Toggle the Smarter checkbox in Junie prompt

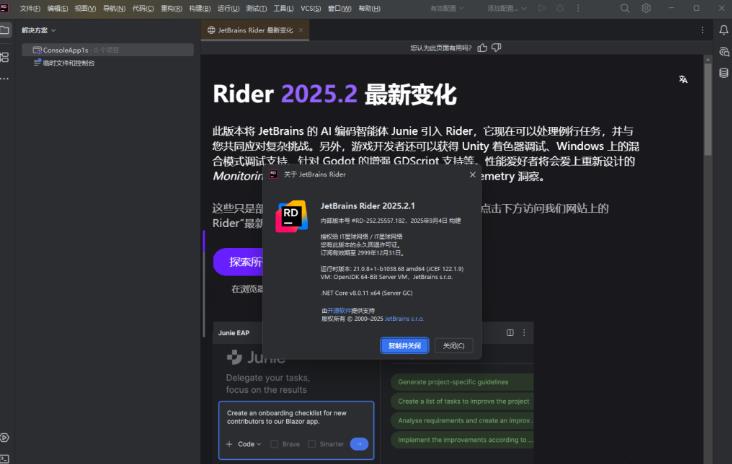(312, 444)
